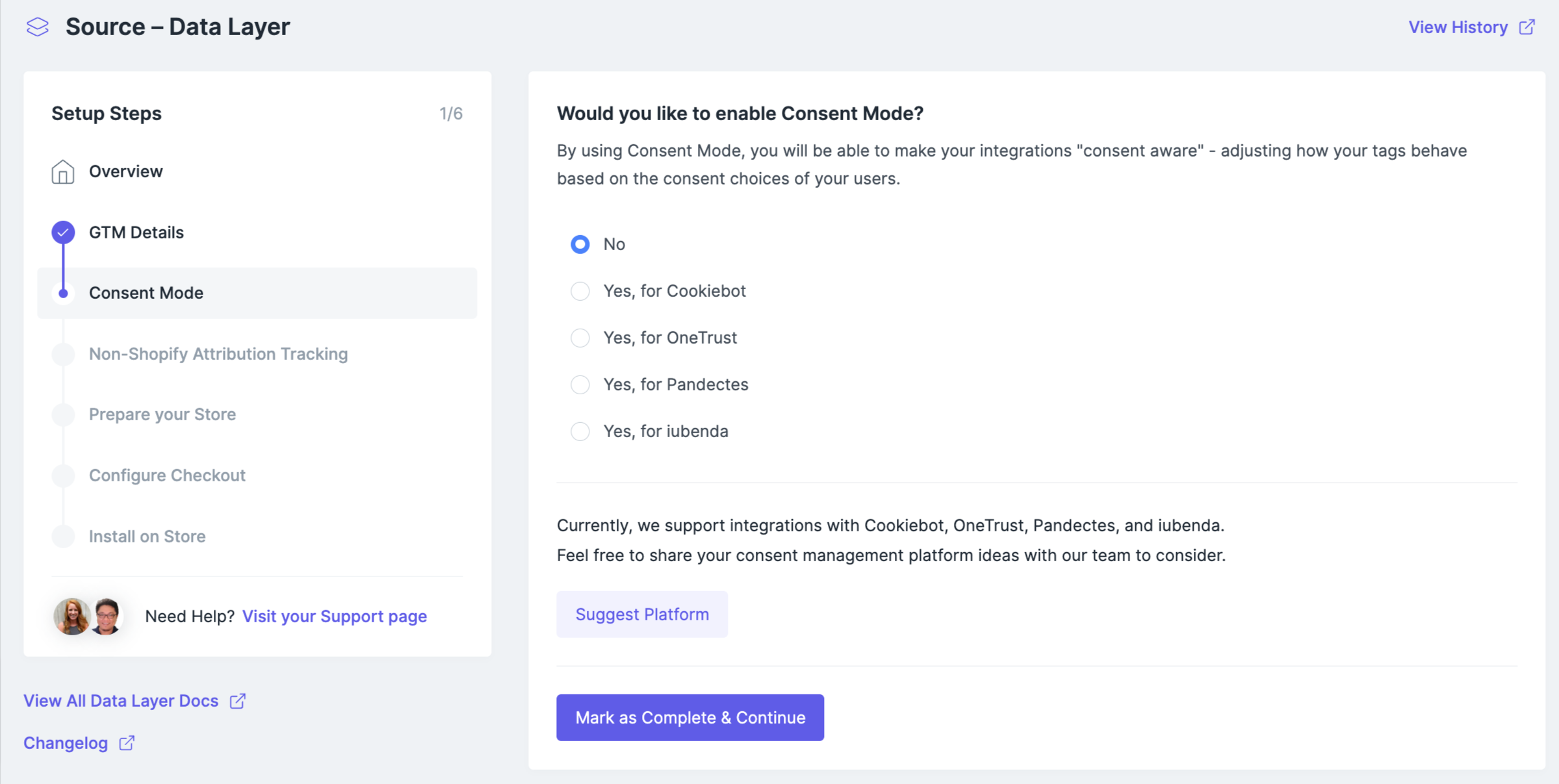Click the GTM Details completed checkmark icon

tap(63, 233)
